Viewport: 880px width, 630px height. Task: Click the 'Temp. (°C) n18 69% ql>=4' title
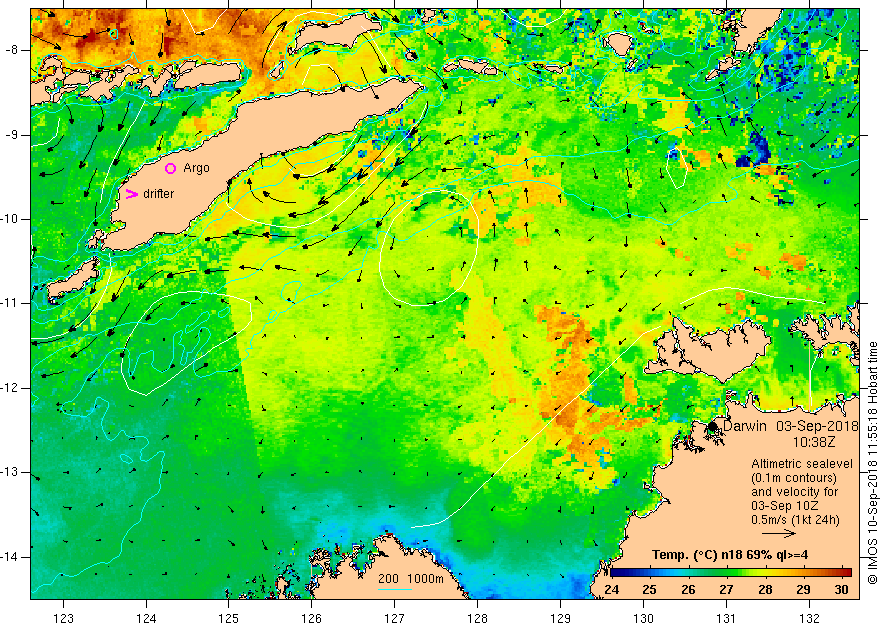(x=730, y=555)
